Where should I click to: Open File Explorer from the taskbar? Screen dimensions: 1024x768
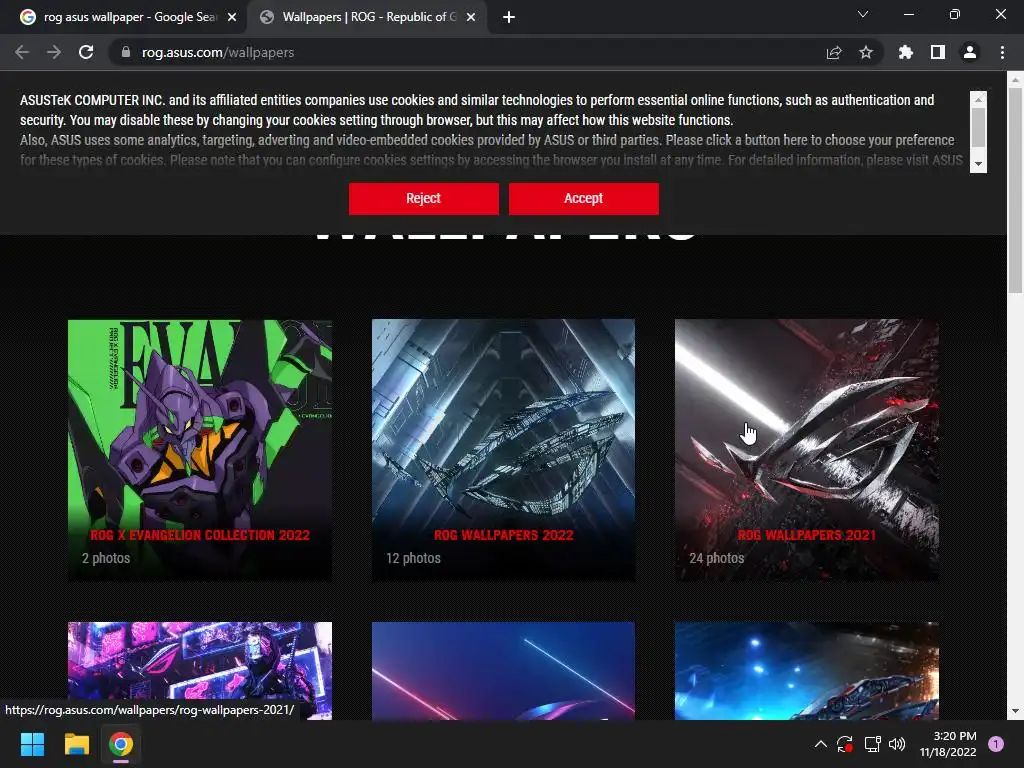[76, 744]
